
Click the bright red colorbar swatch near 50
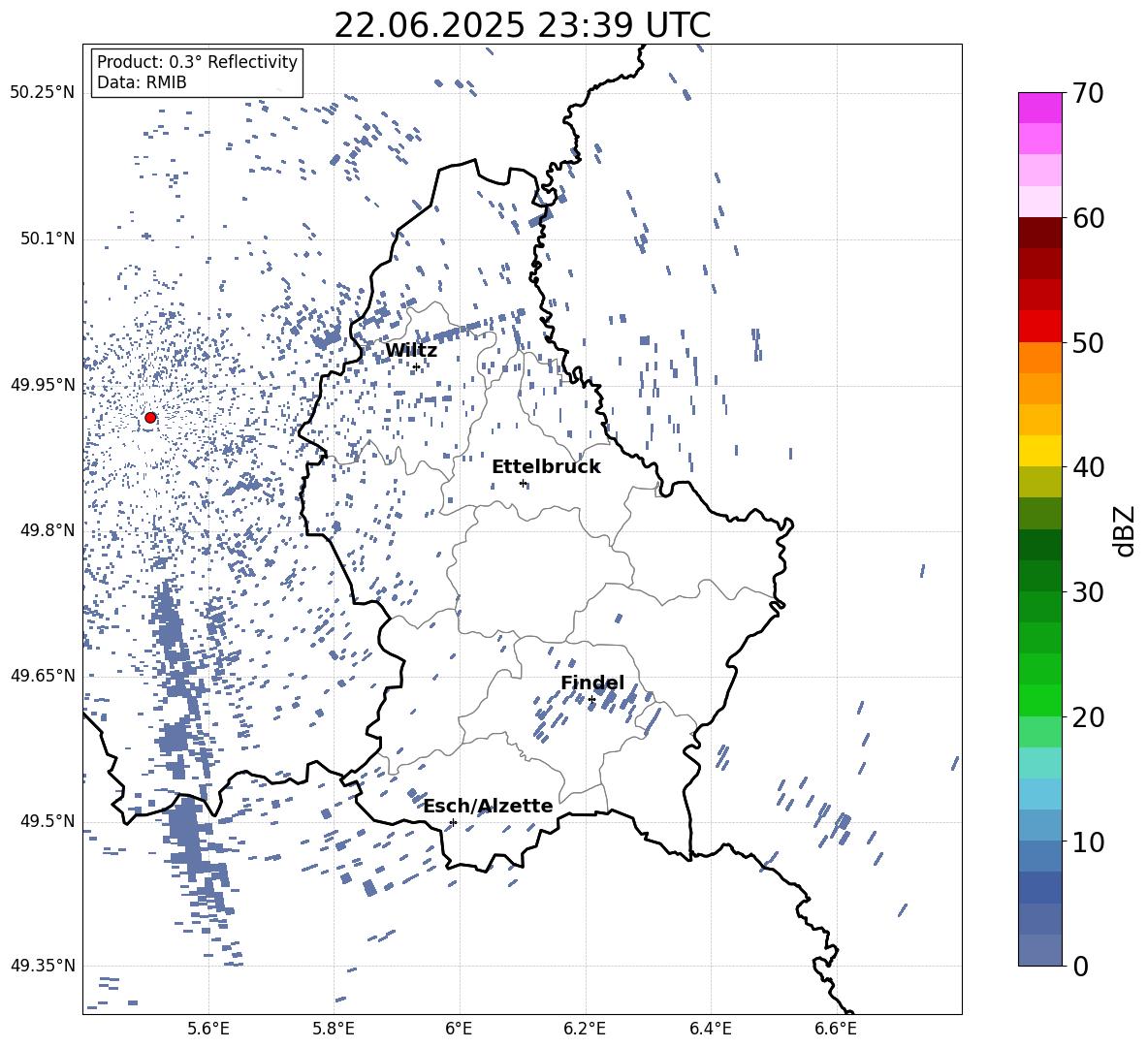coord(1039,327)
